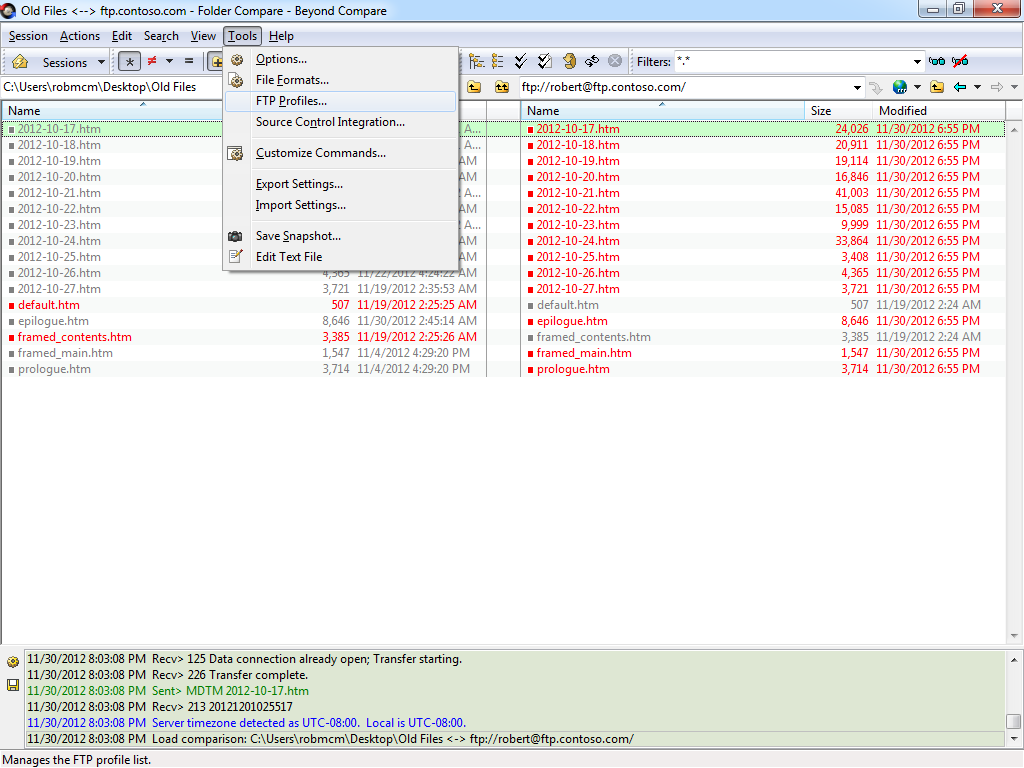Expand the right FTP path dropdown
The height and width of the screenshot is (768, 1024).
click(858, 87)
